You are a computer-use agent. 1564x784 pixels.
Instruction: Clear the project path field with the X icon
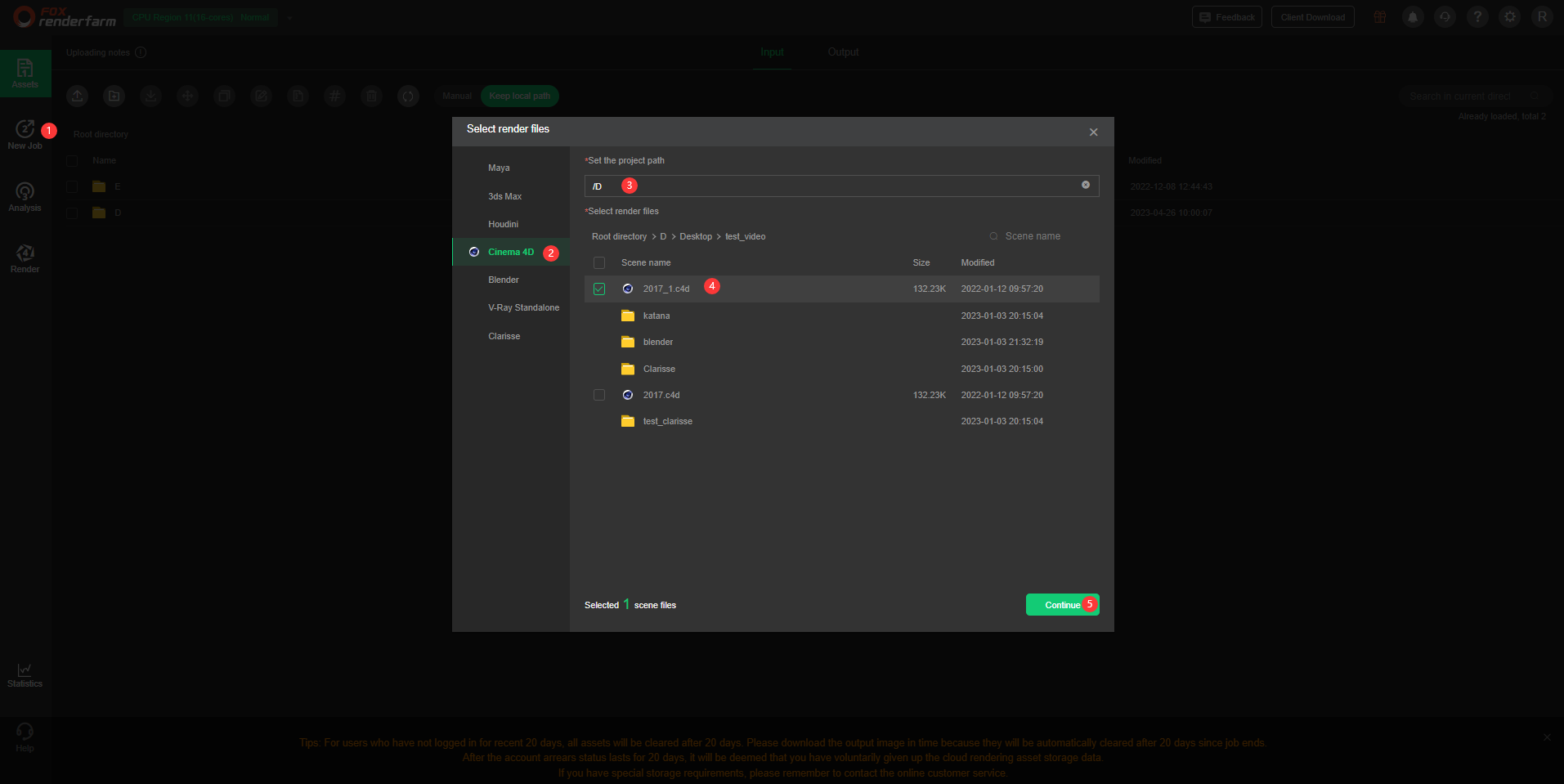coord(1086,185)
